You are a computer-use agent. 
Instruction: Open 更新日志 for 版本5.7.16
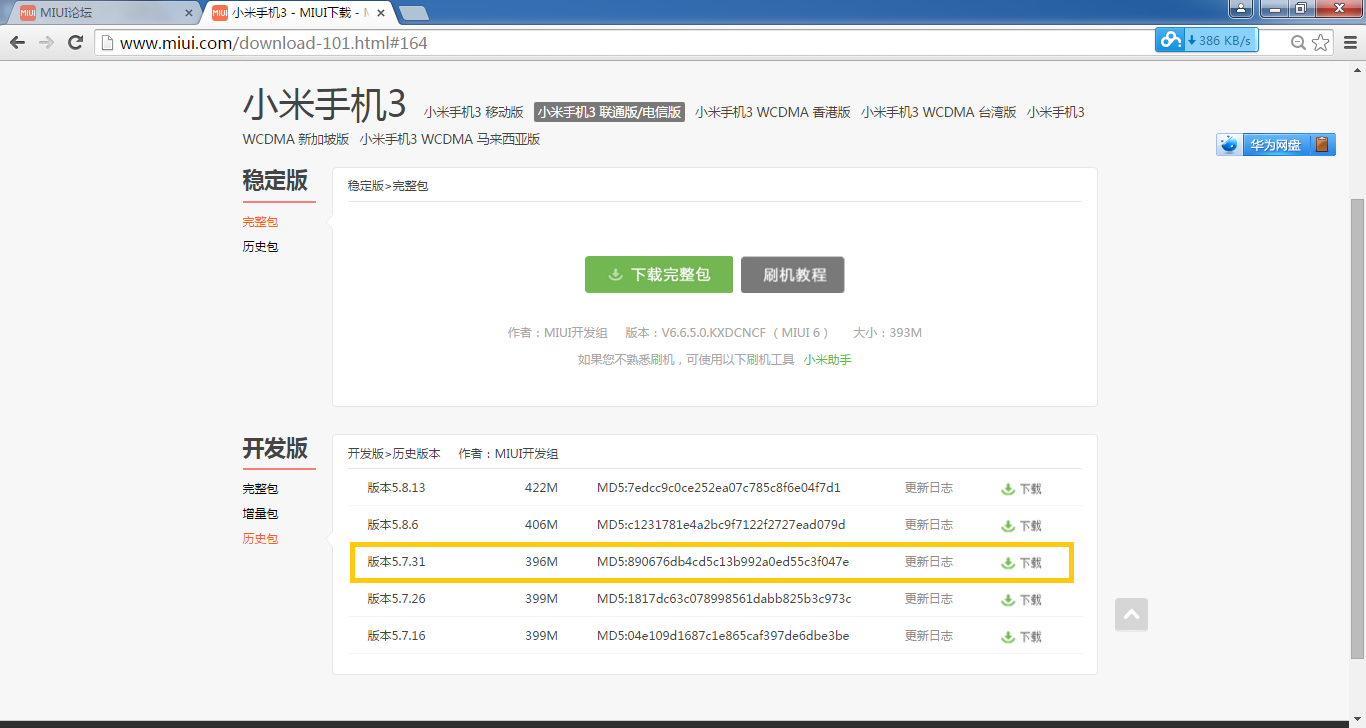click(929, 636)
